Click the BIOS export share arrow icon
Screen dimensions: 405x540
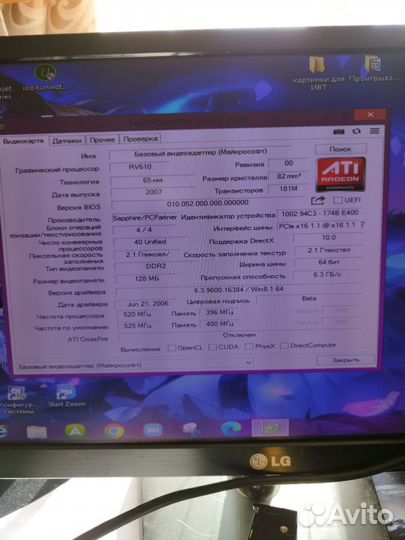(x=318, y=200)
